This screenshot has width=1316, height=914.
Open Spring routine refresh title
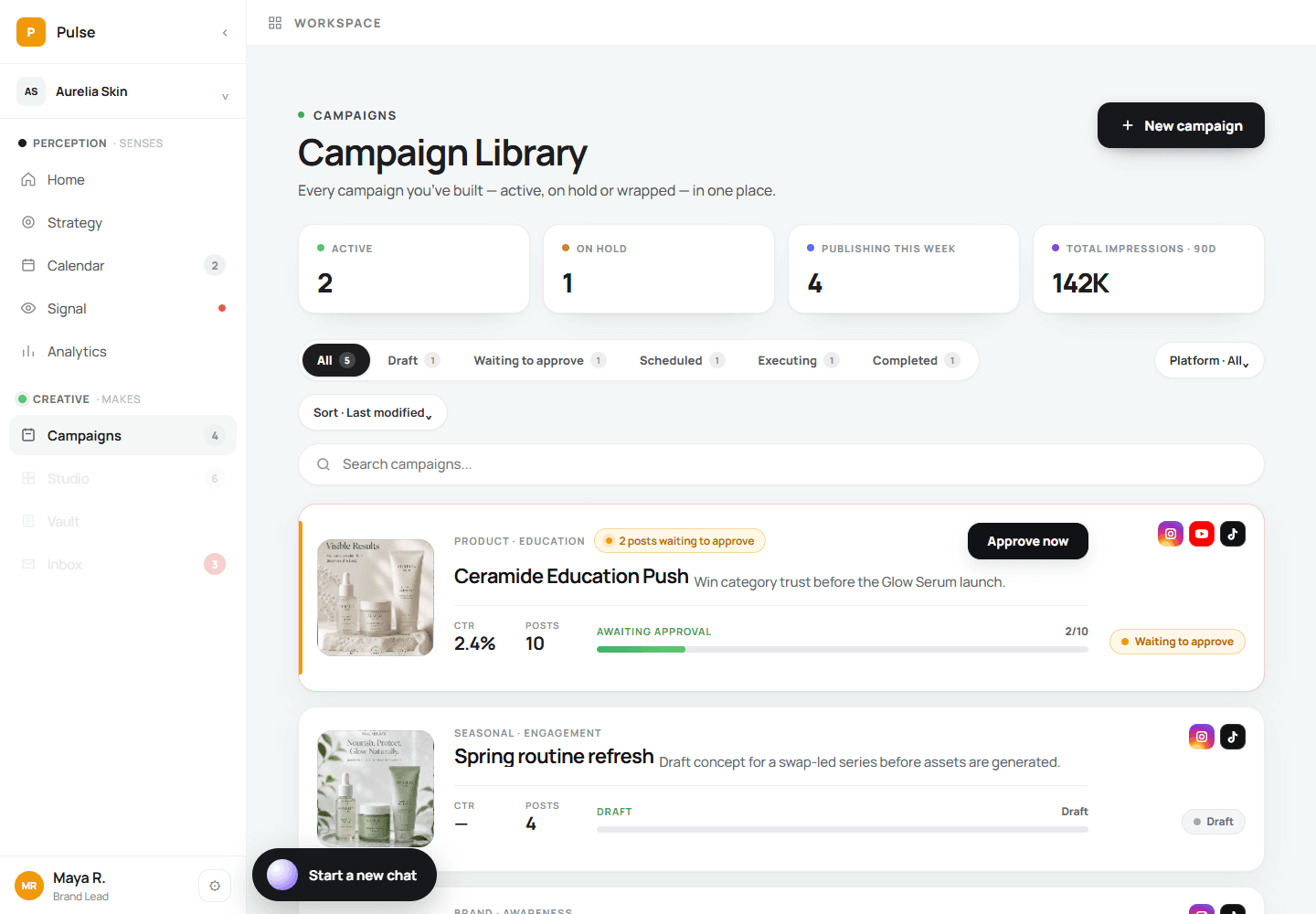click(x=554, y=756)
